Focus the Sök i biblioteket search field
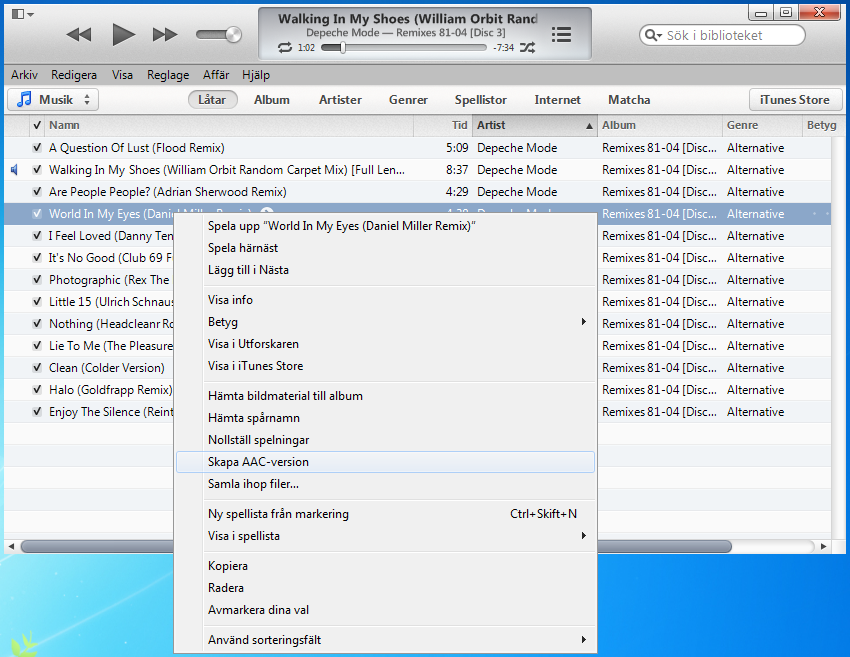Image resolution: width=850 pixels, height=657 pixels. (722, 35)
